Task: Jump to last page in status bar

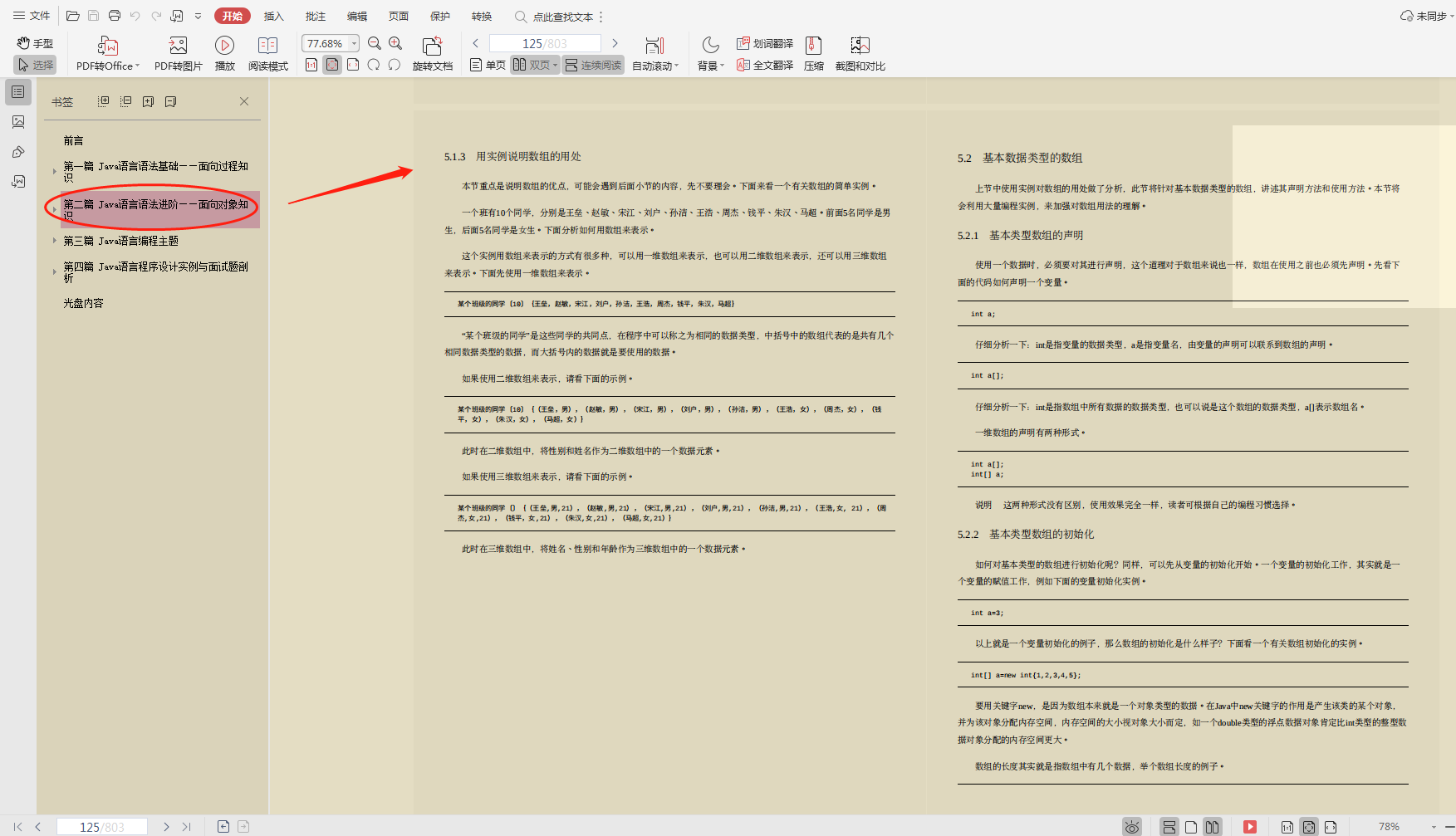Action: click(x=187, y=827)
